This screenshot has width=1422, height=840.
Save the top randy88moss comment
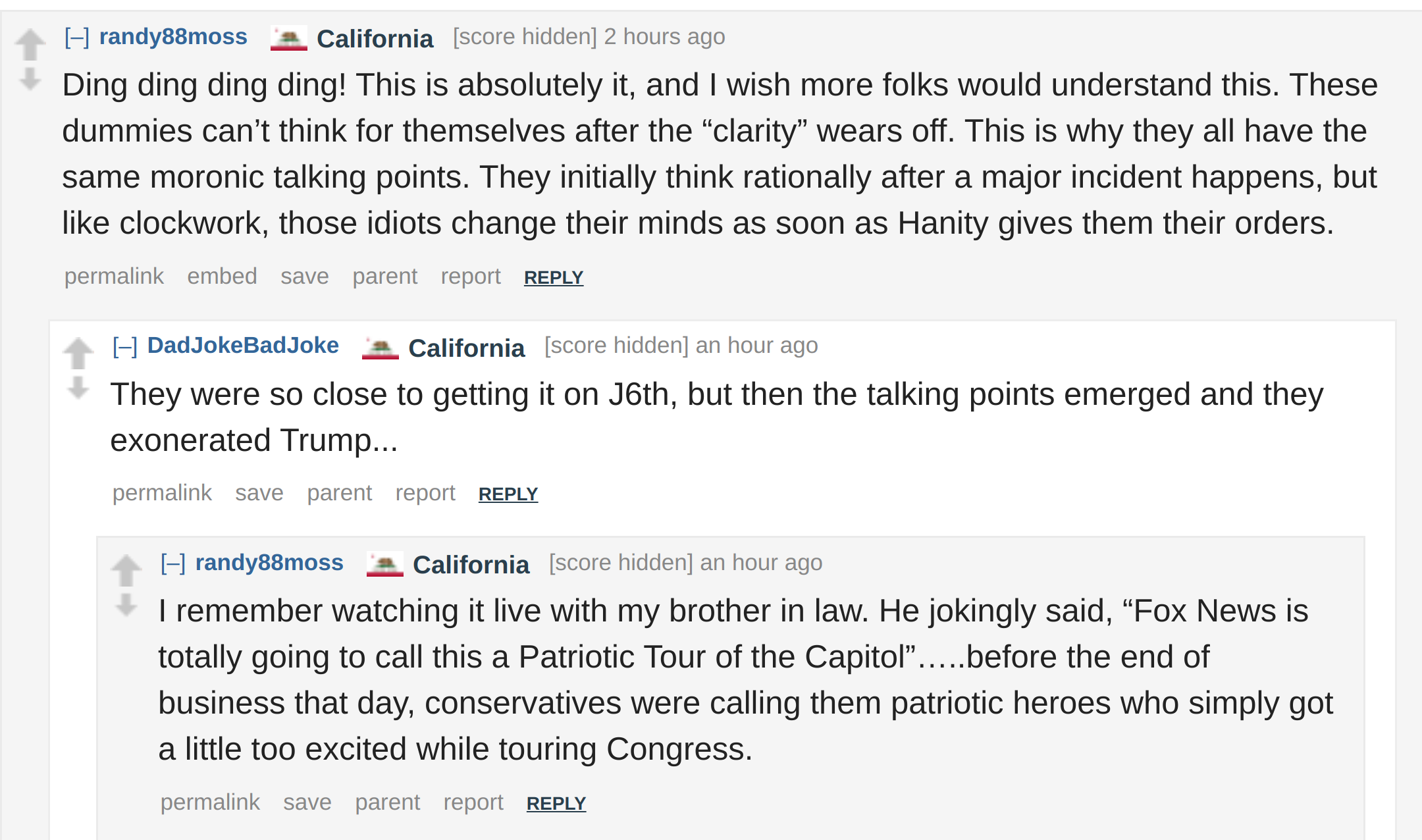tap(305, 276)
